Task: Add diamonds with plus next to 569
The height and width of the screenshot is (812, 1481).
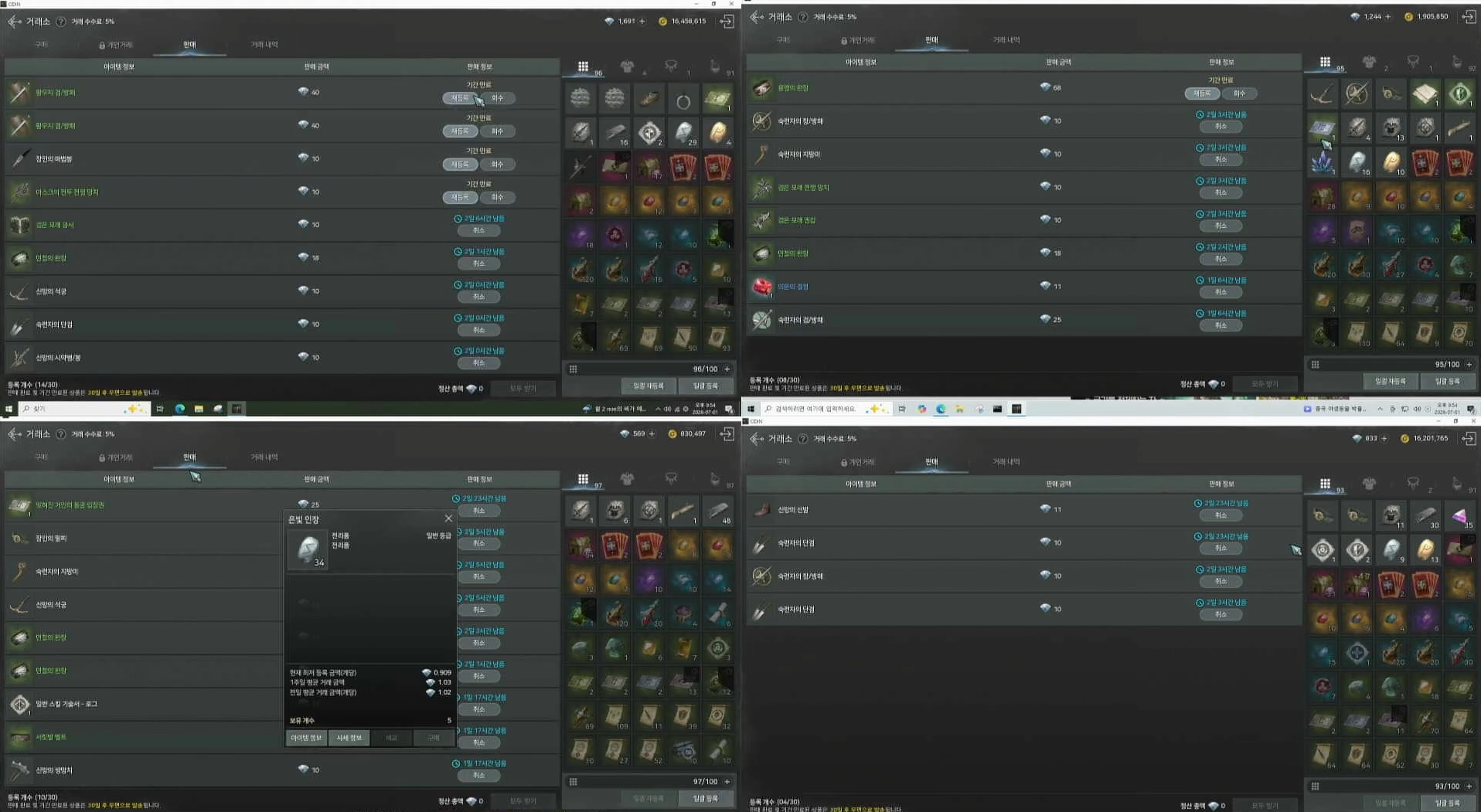Action: point(652,434)
